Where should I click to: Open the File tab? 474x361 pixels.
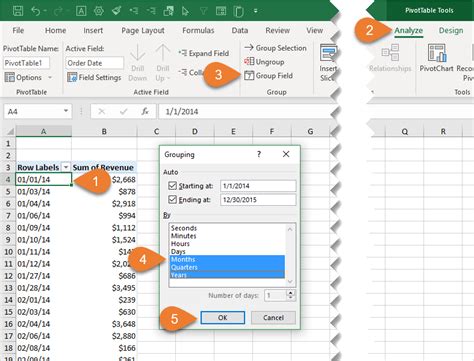click(x=18, y=30)
